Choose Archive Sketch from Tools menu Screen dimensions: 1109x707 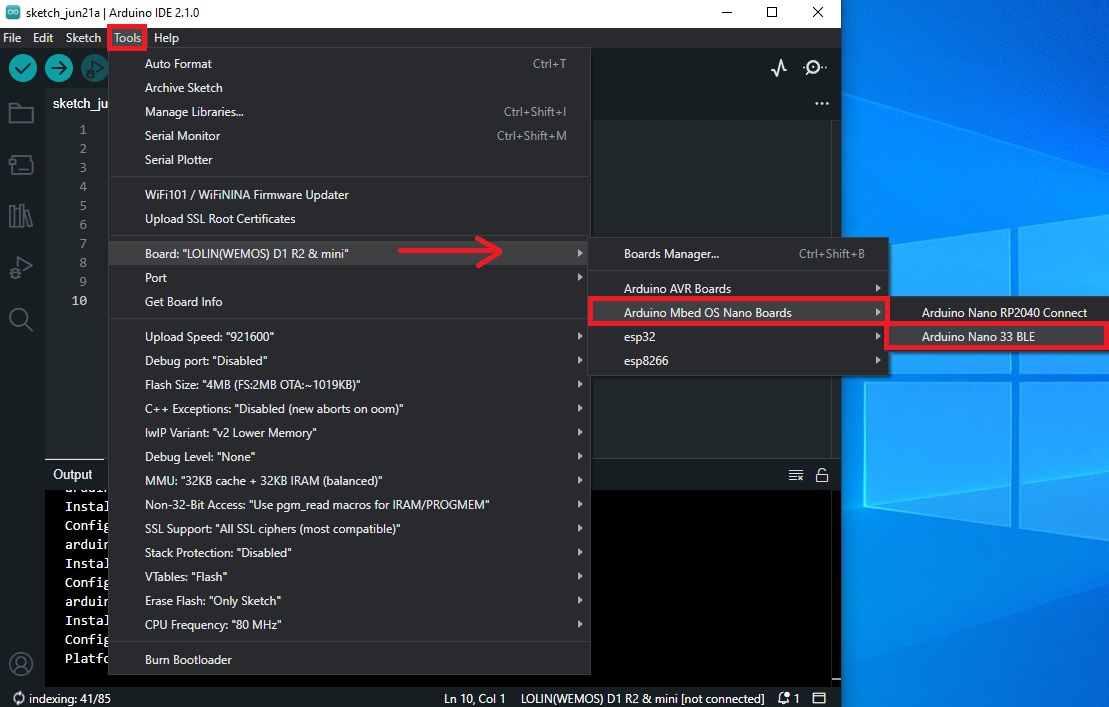(349, 88)
